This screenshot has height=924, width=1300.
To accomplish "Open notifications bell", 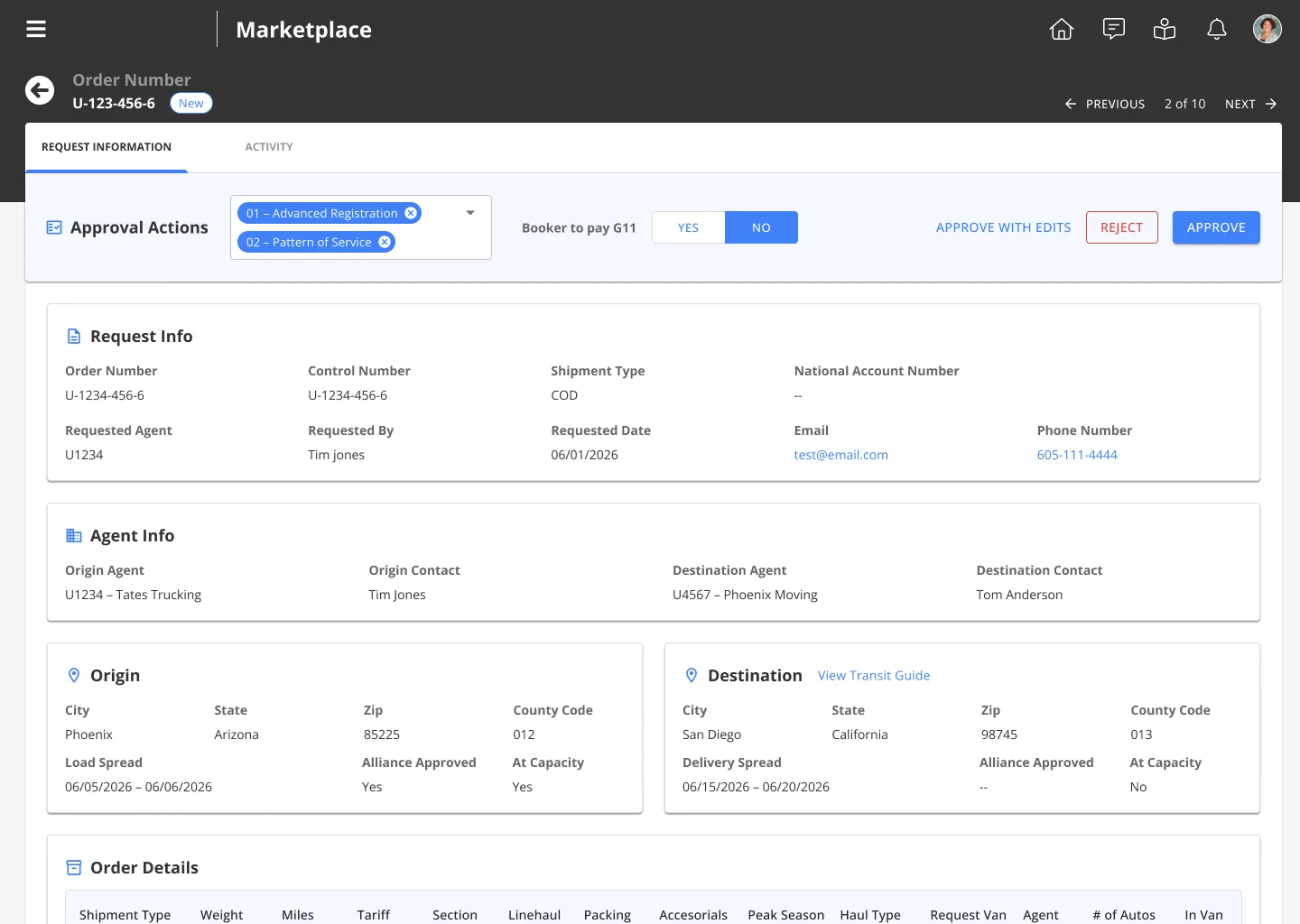I will tap(1217, 29).
